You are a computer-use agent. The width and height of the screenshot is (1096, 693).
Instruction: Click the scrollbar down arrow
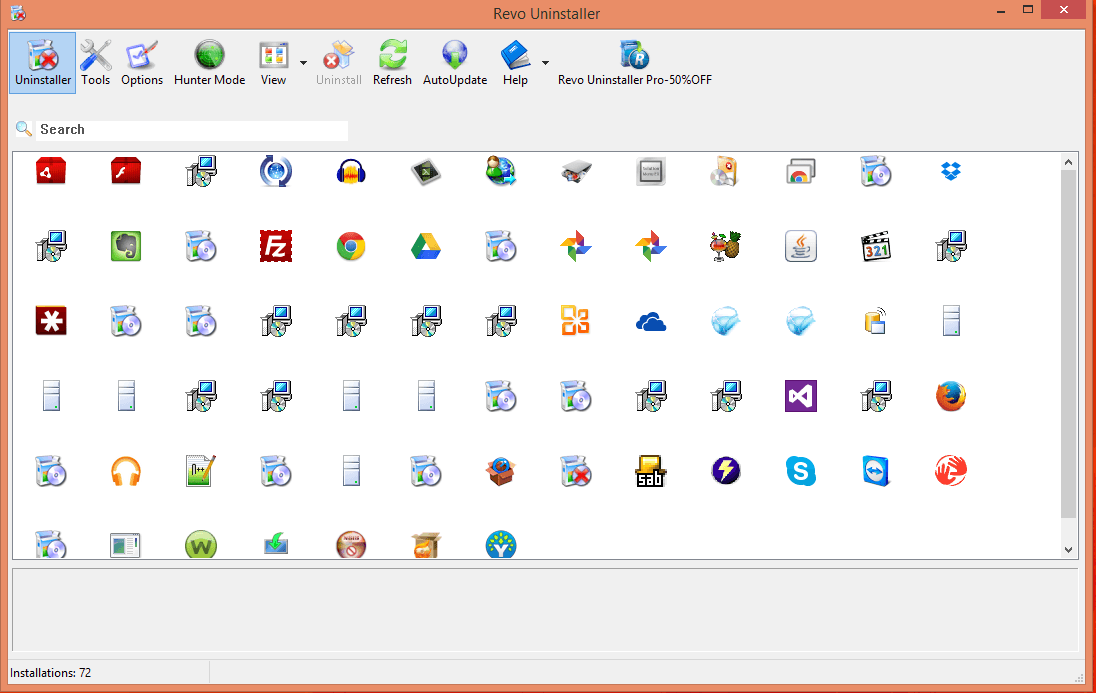1068,550
